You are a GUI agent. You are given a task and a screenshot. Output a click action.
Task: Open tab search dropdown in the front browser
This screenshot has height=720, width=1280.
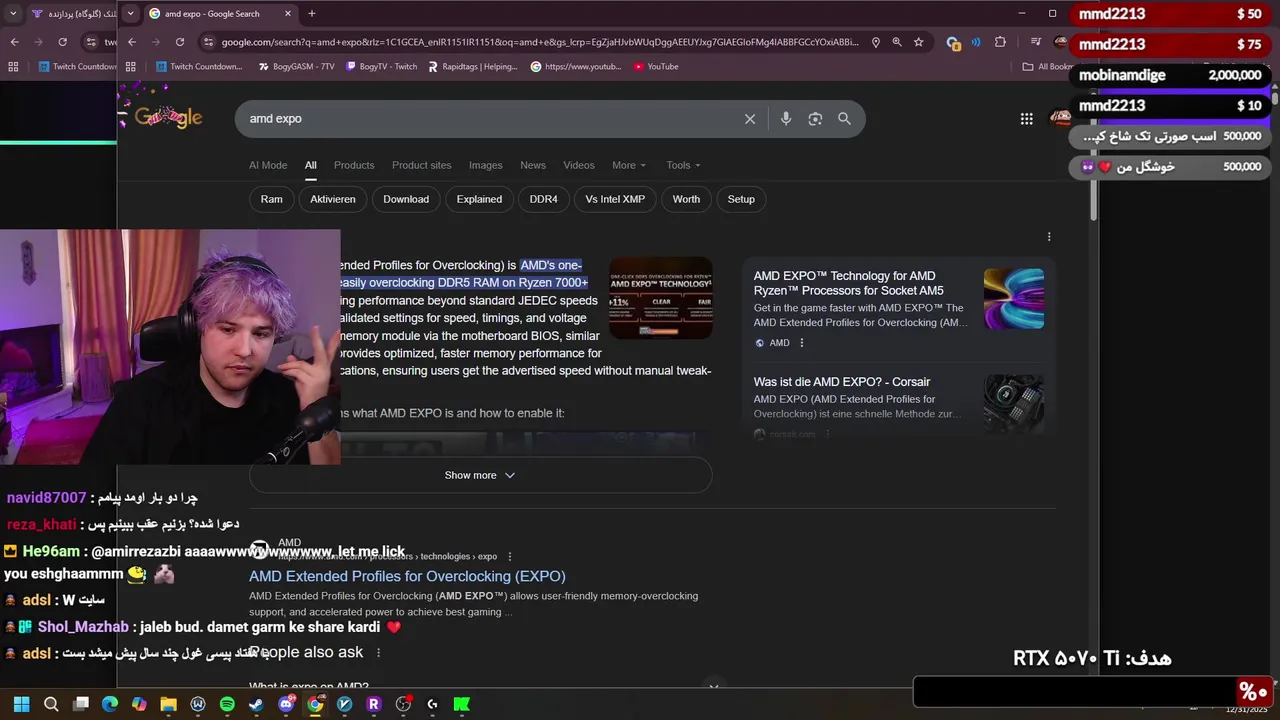[131, 13]
